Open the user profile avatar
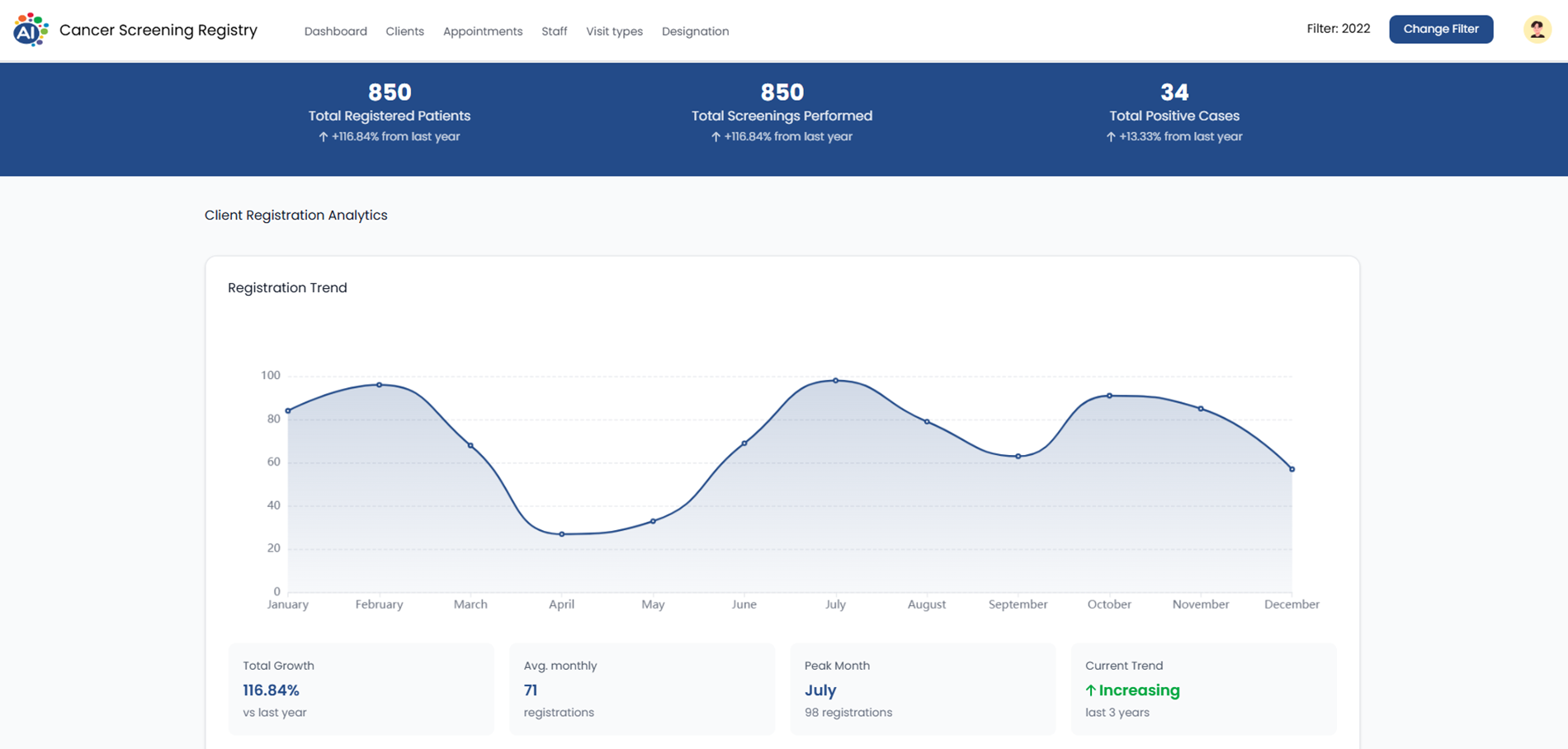Viewport: 1568px width, 749px height. 1537,30
